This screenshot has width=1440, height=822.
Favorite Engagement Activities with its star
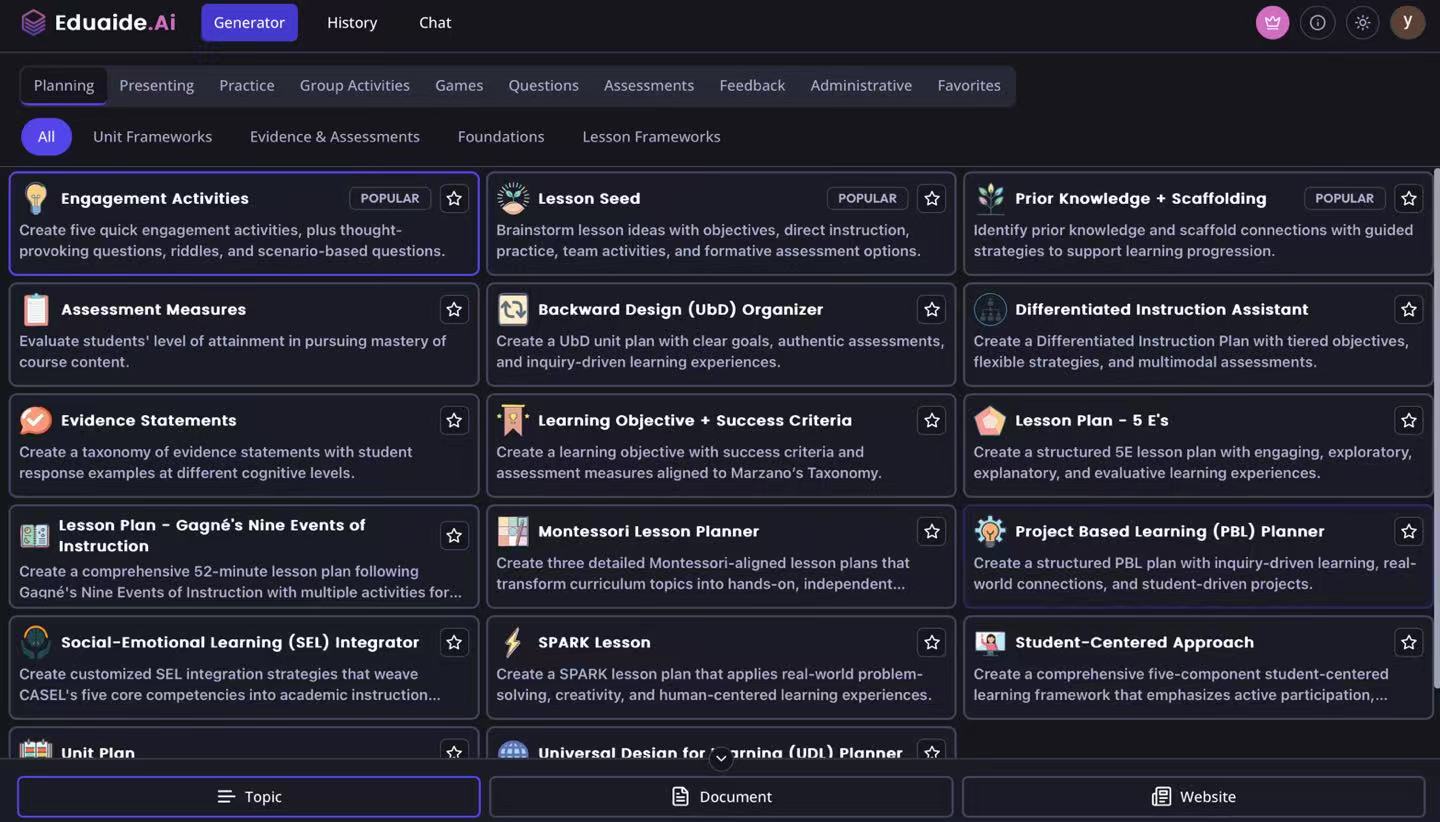tap(454, 198)
